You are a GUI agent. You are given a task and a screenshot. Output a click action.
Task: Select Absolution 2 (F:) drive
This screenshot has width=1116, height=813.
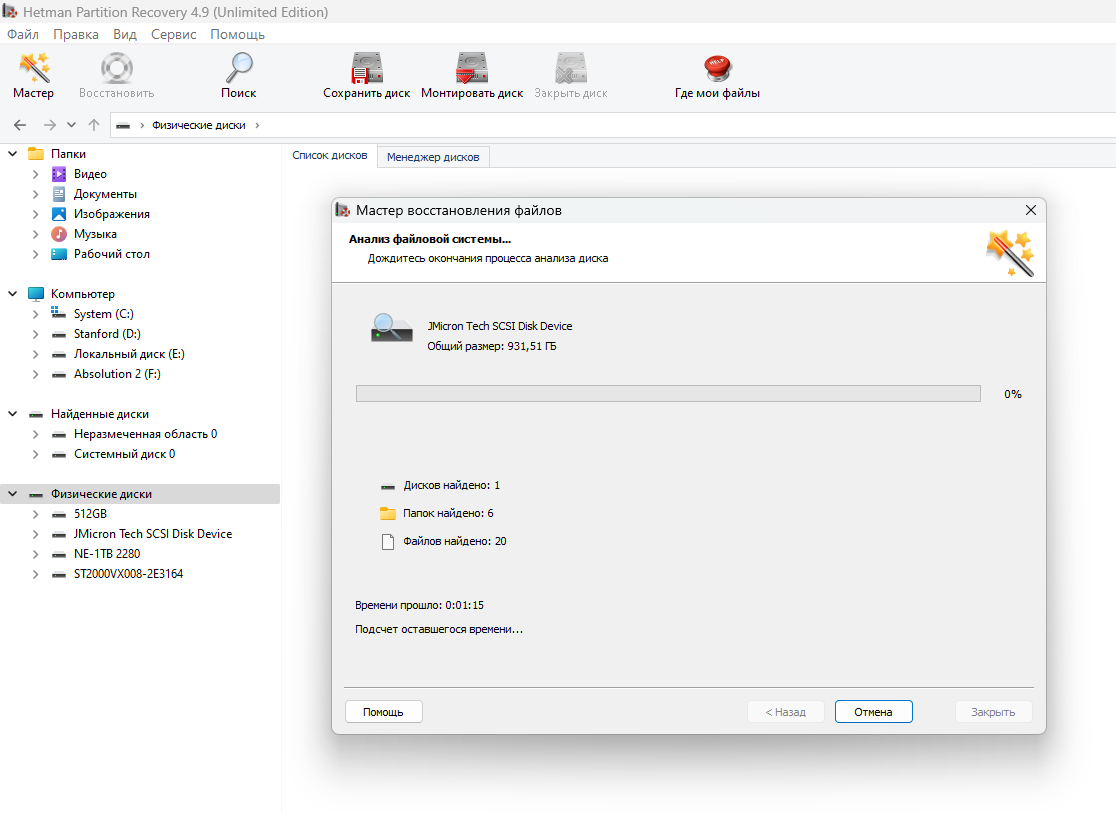pos(117,374)
